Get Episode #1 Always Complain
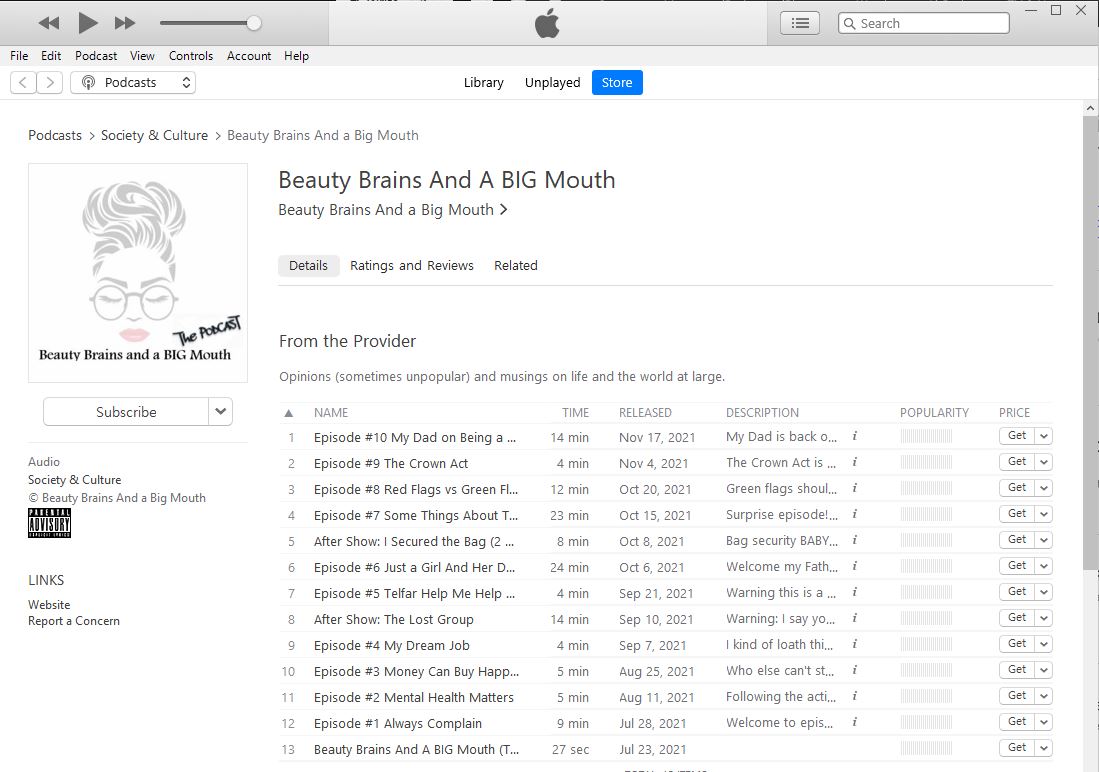This screenshot has width=1099, height=772. 1016,721
